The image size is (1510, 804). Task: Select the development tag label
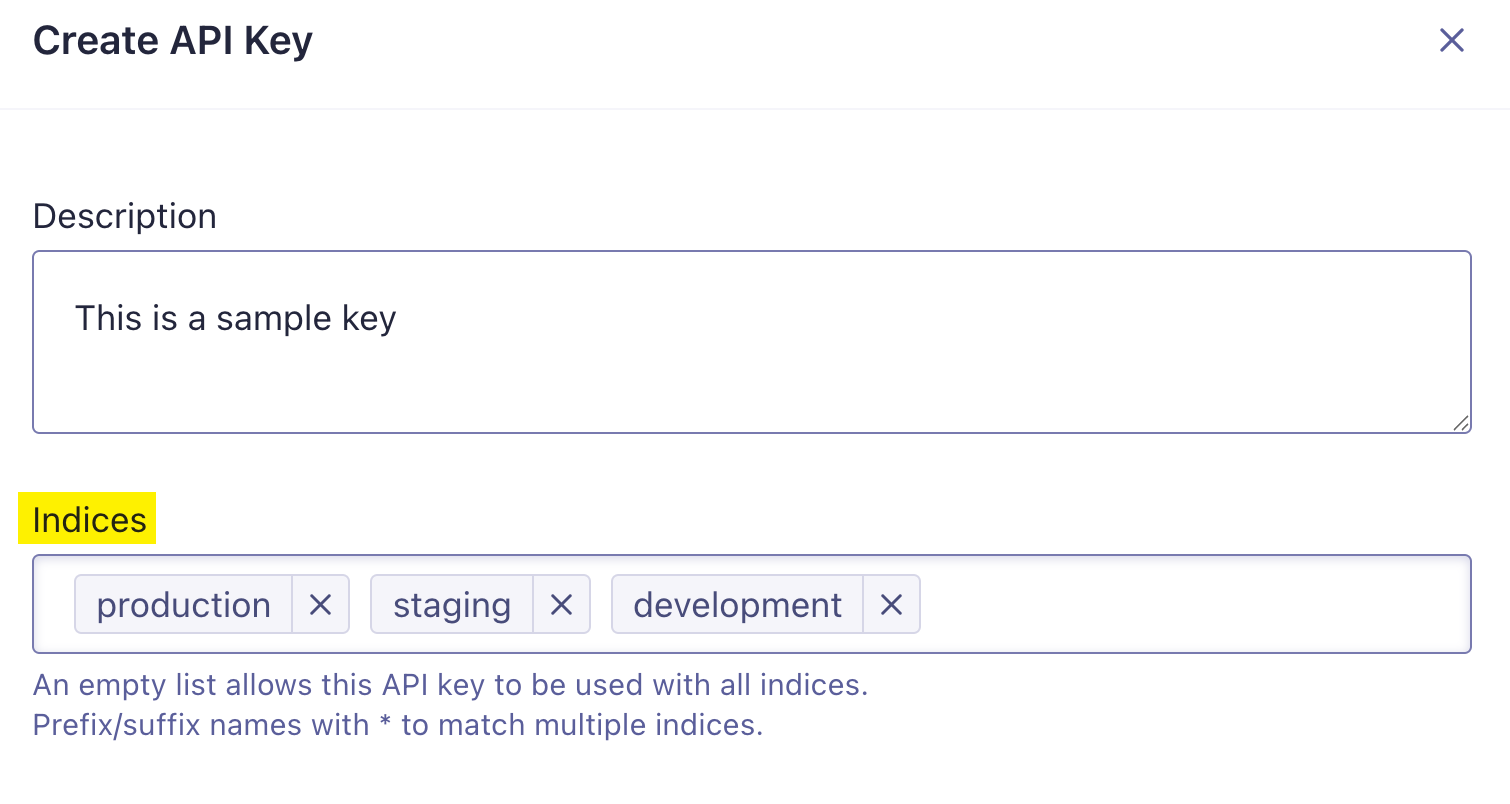[x=738, y=604]
